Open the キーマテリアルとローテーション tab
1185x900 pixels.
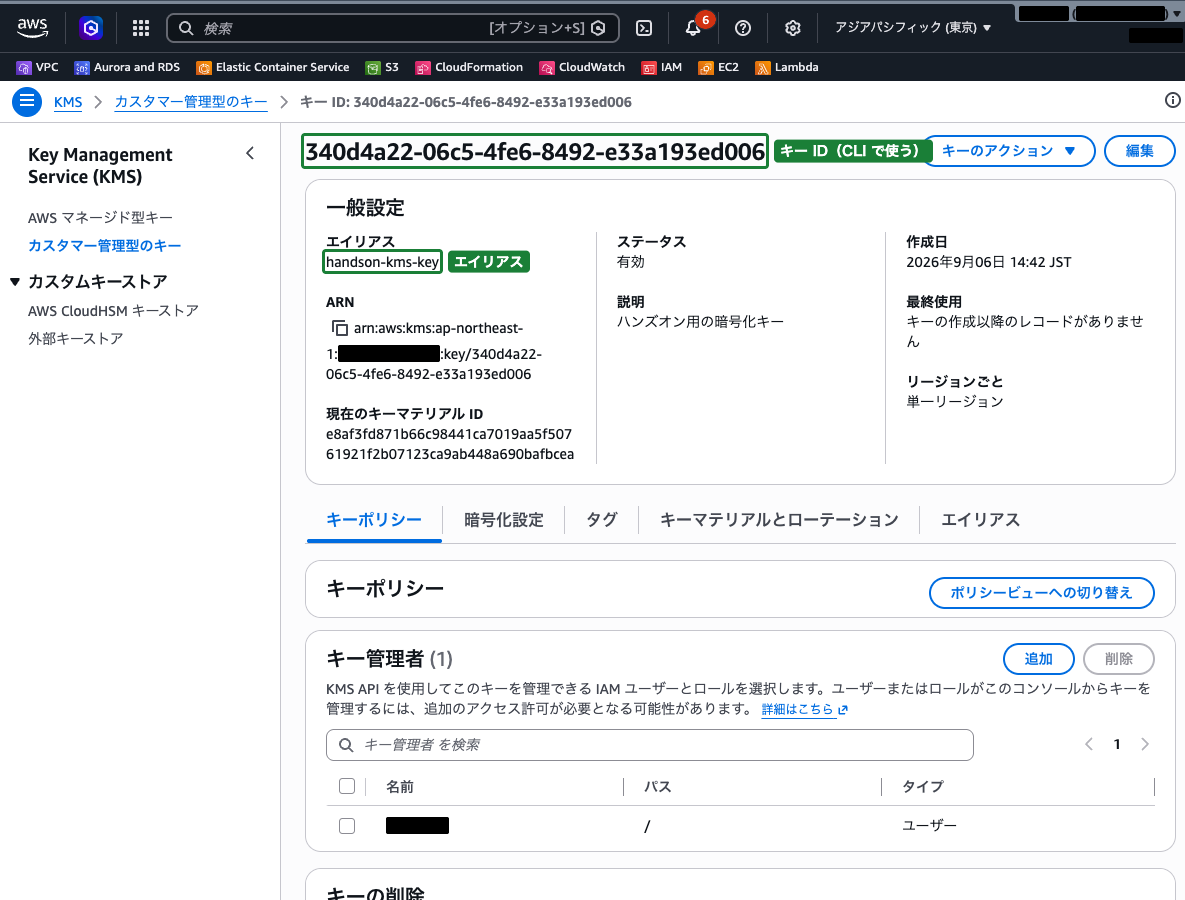(779, 520)
